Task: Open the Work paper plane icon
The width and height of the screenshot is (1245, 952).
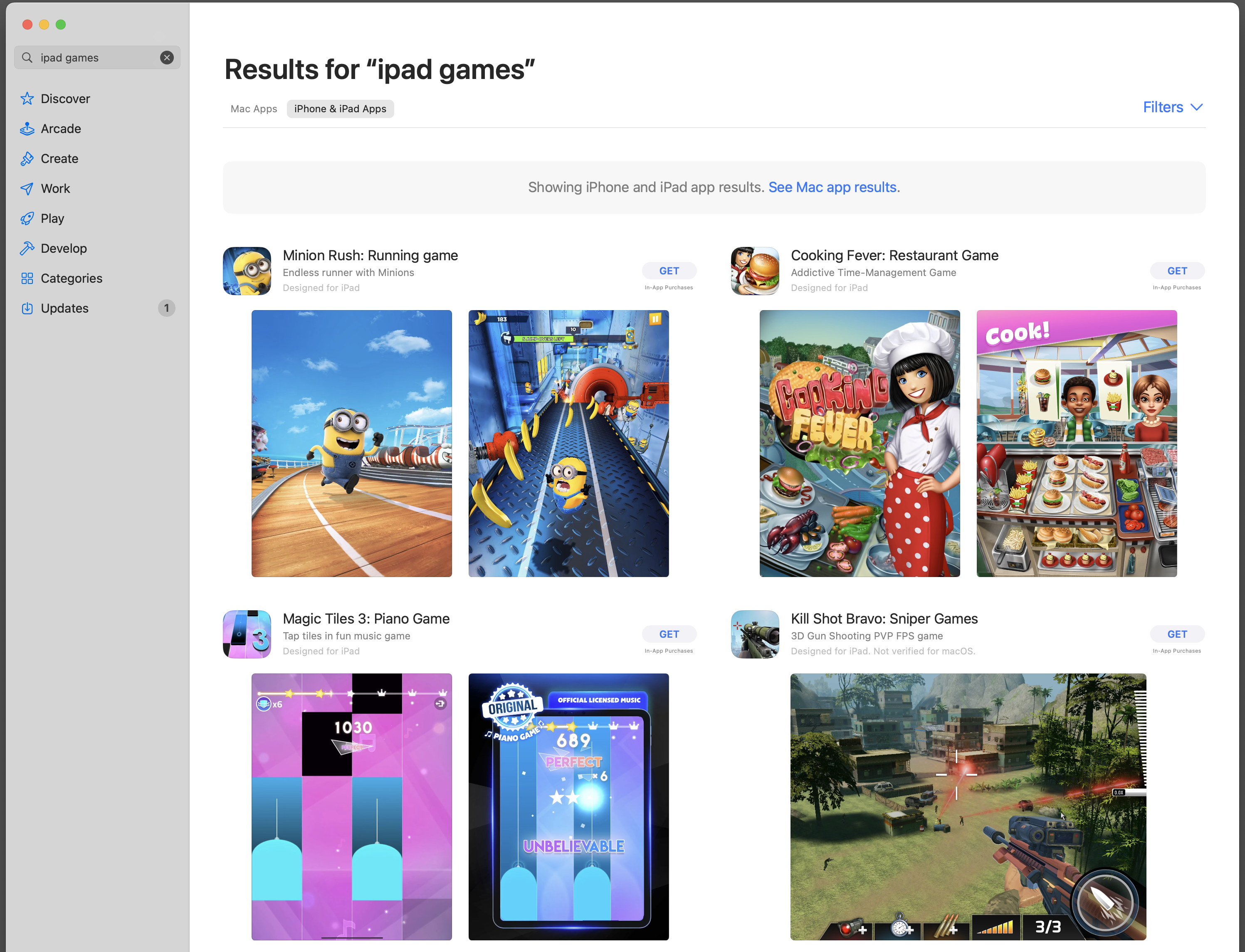Action: tap(27, 189)
